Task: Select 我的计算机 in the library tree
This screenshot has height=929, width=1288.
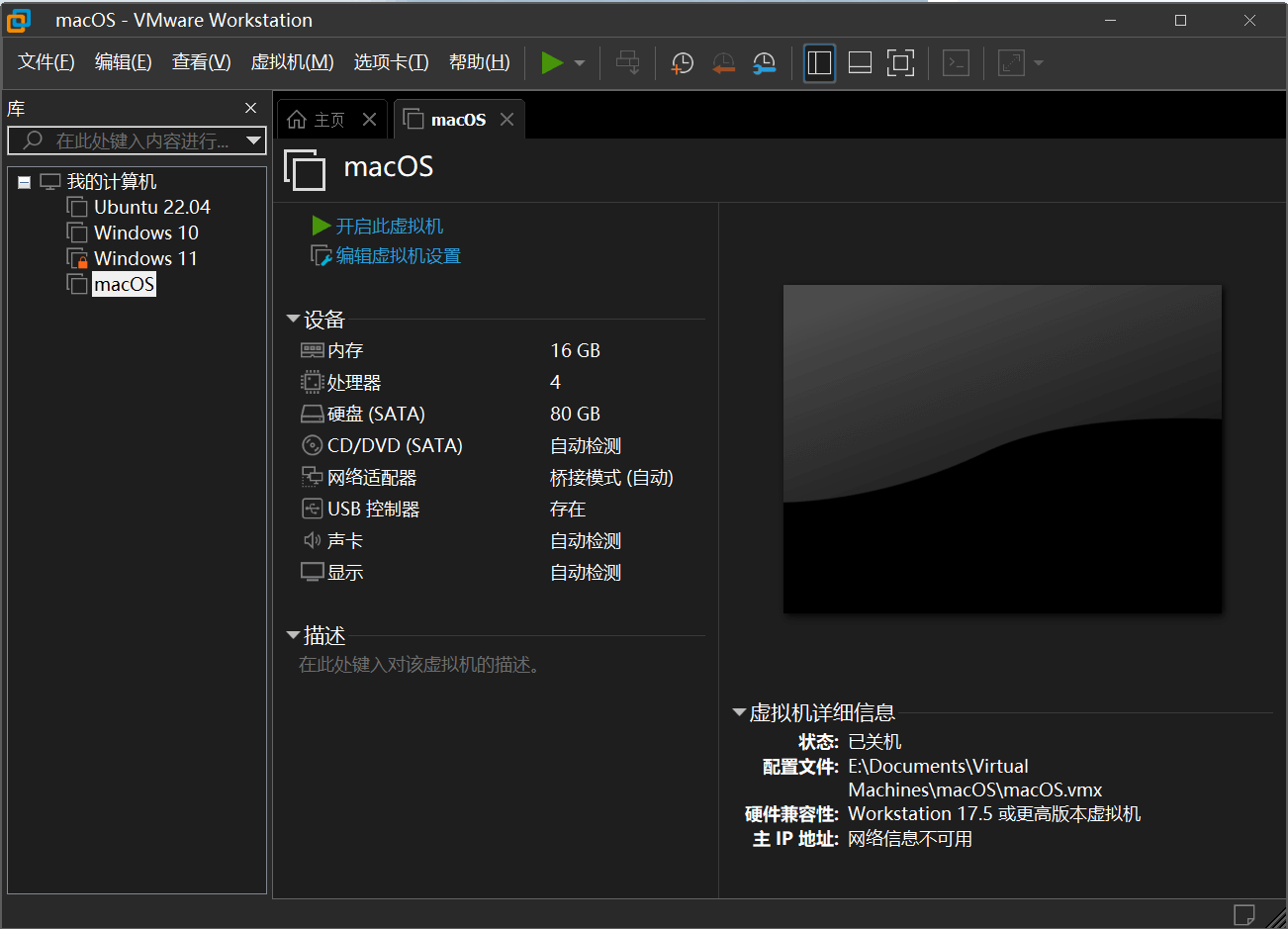Action: [111, 182]
